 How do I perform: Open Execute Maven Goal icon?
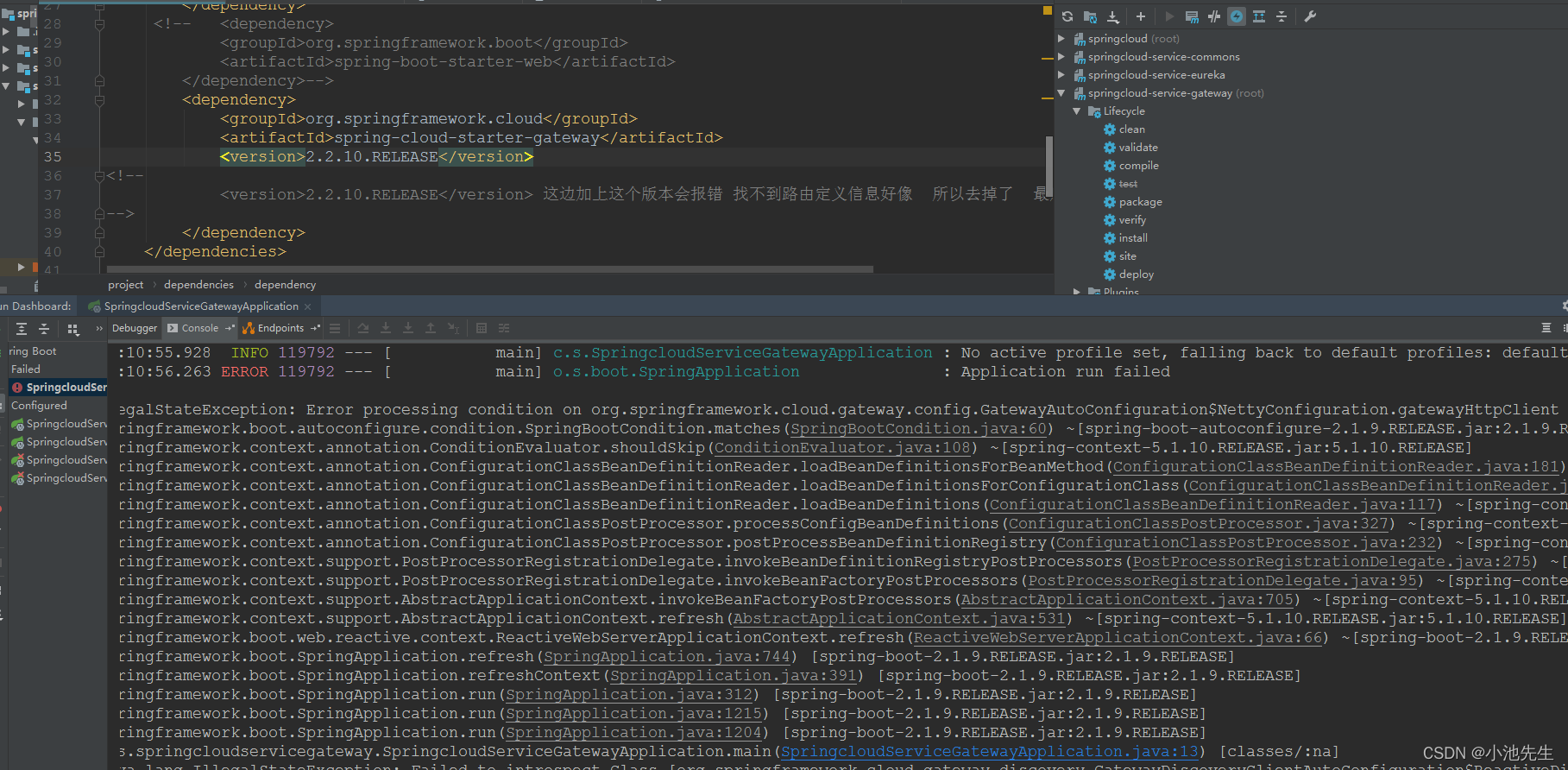pos(1192,16)
